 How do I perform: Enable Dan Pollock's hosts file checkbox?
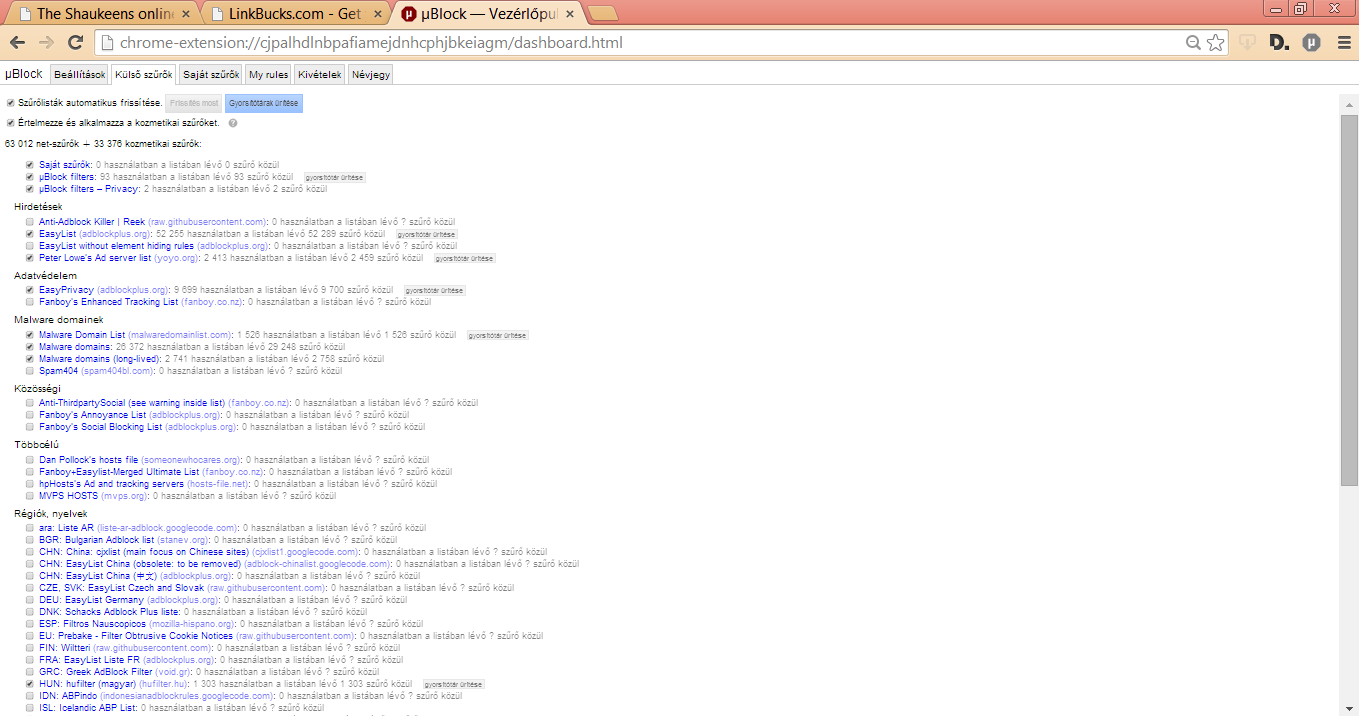click(x=30, y=460)
